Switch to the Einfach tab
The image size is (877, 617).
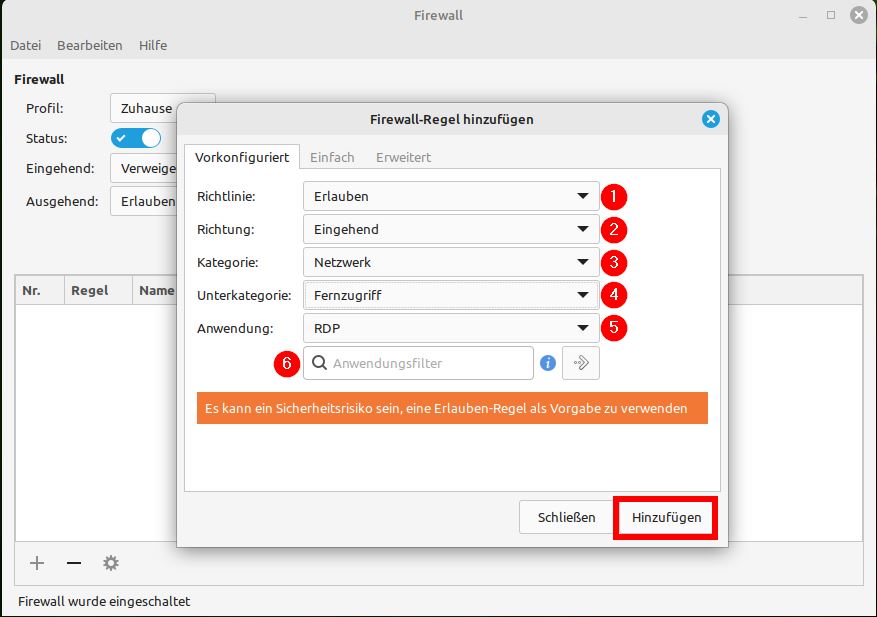(x=332, y=157)
